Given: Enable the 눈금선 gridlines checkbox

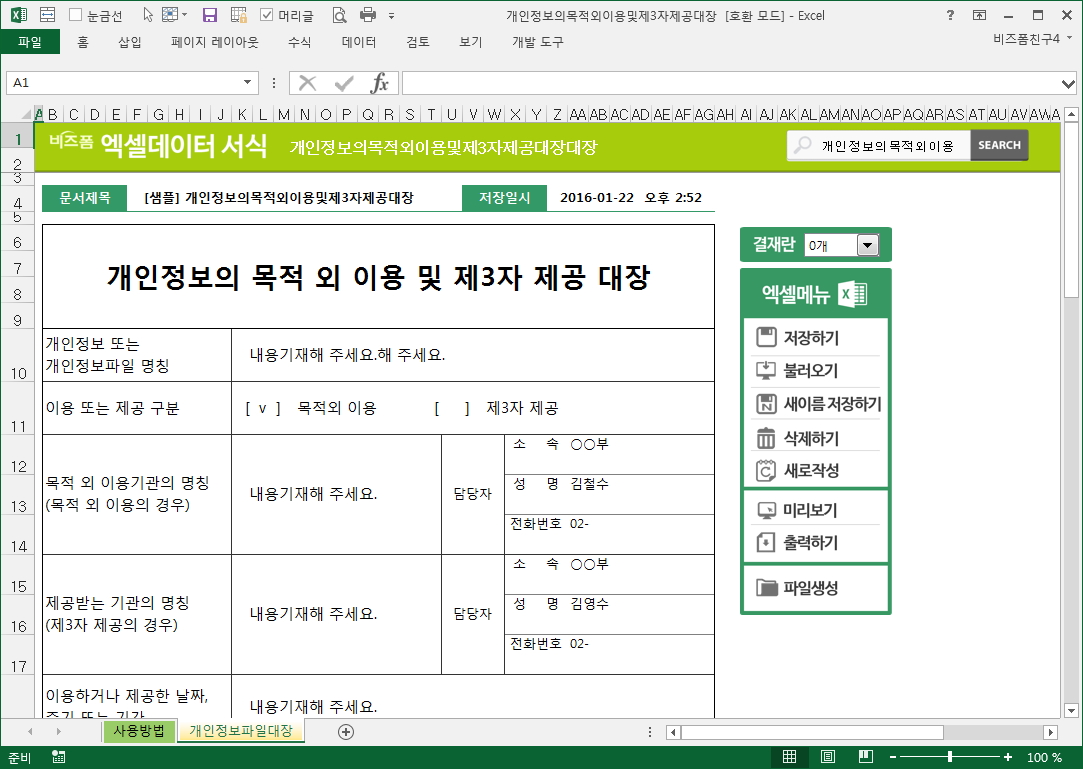Looking at the screenshot, I should tap(76, 16).
